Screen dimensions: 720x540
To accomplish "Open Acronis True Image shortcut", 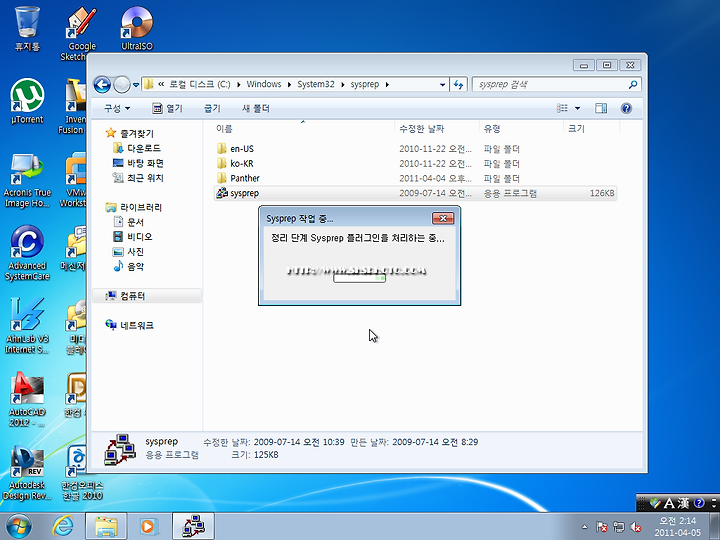I will (27, 180).
